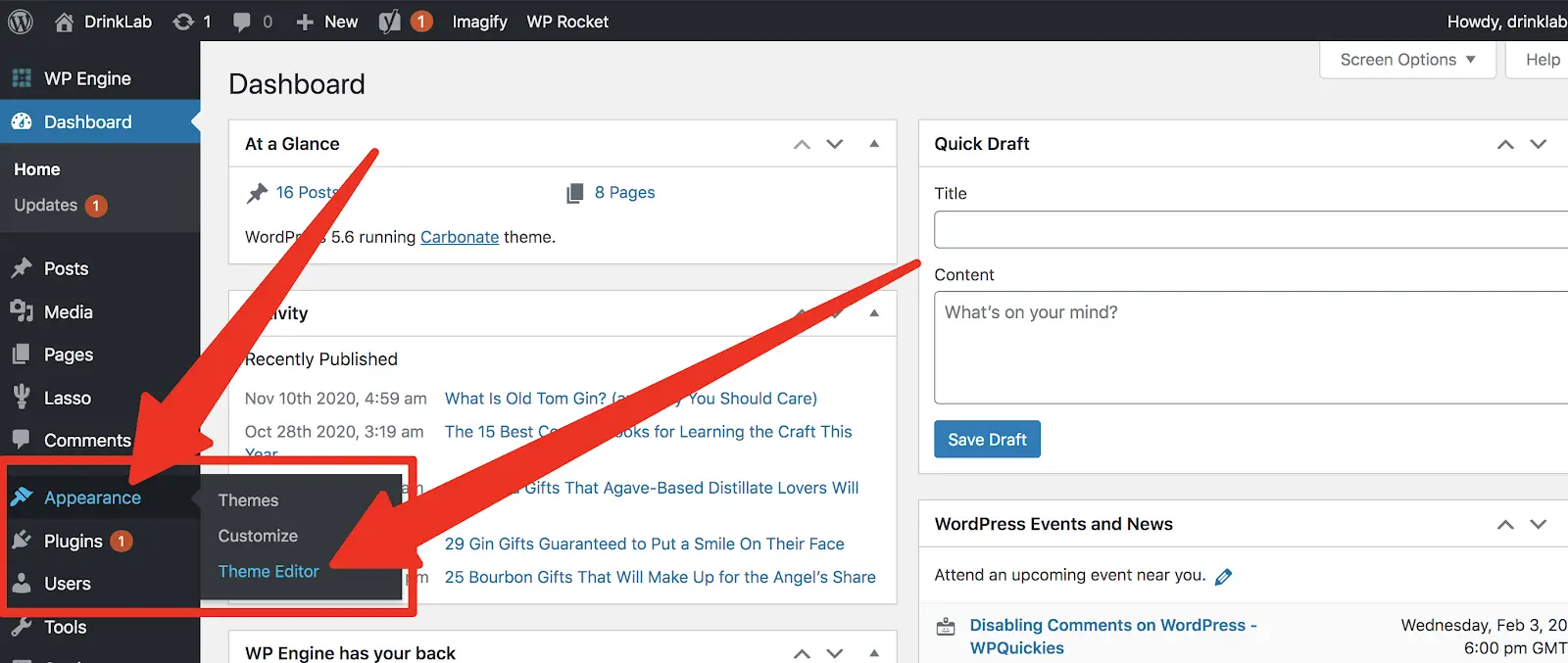Click the event calendar icon

[x=946, y=627]
